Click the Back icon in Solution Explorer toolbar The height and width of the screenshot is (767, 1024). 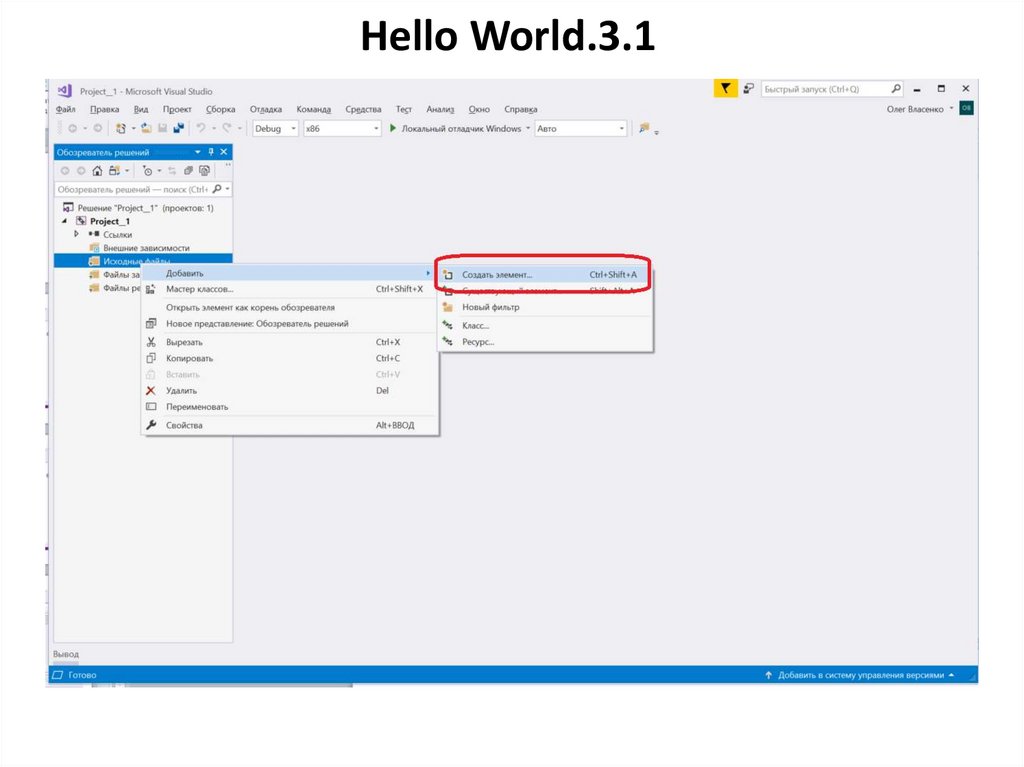[x=65, y=171]
